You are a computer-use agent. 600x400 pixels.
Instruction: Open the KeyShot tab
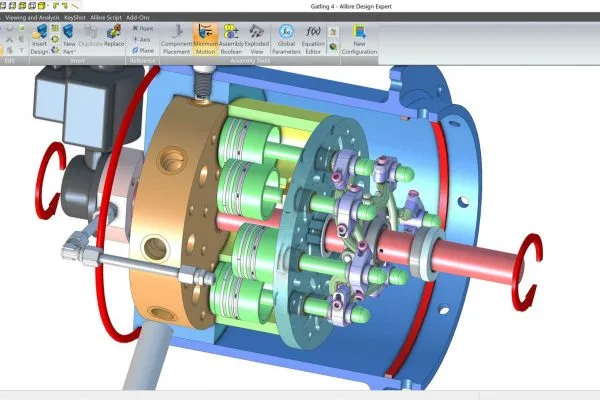point(75,17)
